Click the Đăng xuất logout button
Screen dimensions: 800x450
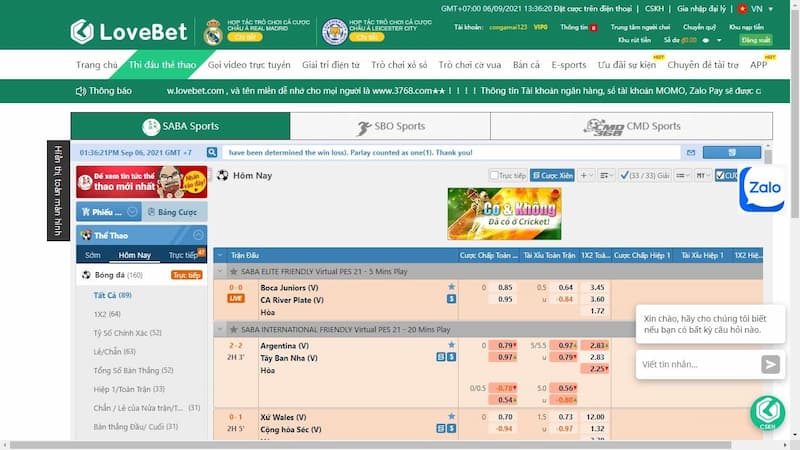click(756, 40)
